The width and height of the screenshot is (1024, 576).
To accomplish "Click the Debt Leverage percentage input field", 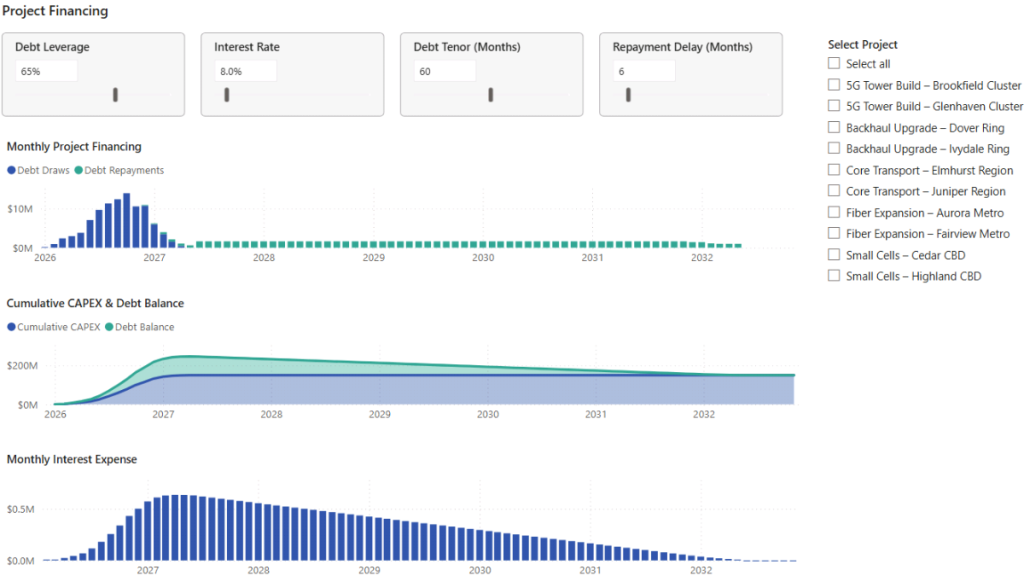I will 47,70.
